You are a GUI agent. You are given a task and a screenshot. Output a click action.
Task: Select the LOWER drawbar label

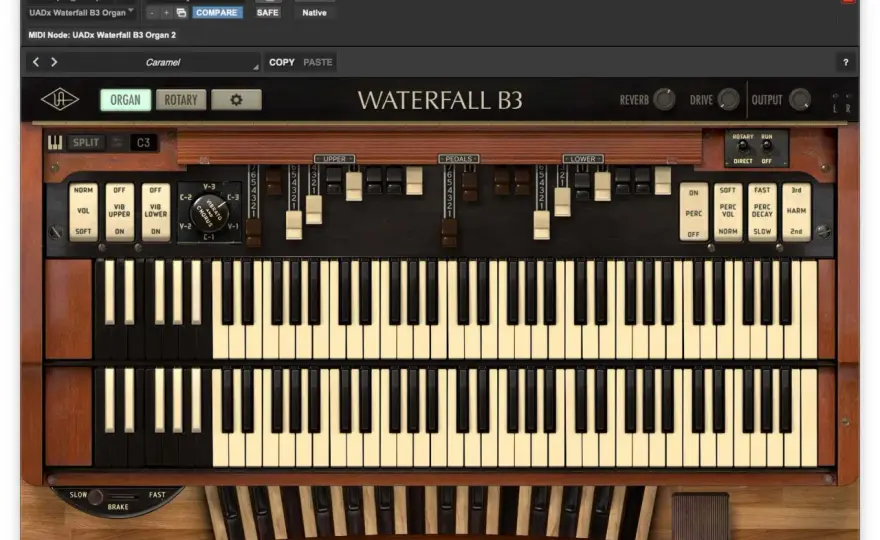point(583,159)
